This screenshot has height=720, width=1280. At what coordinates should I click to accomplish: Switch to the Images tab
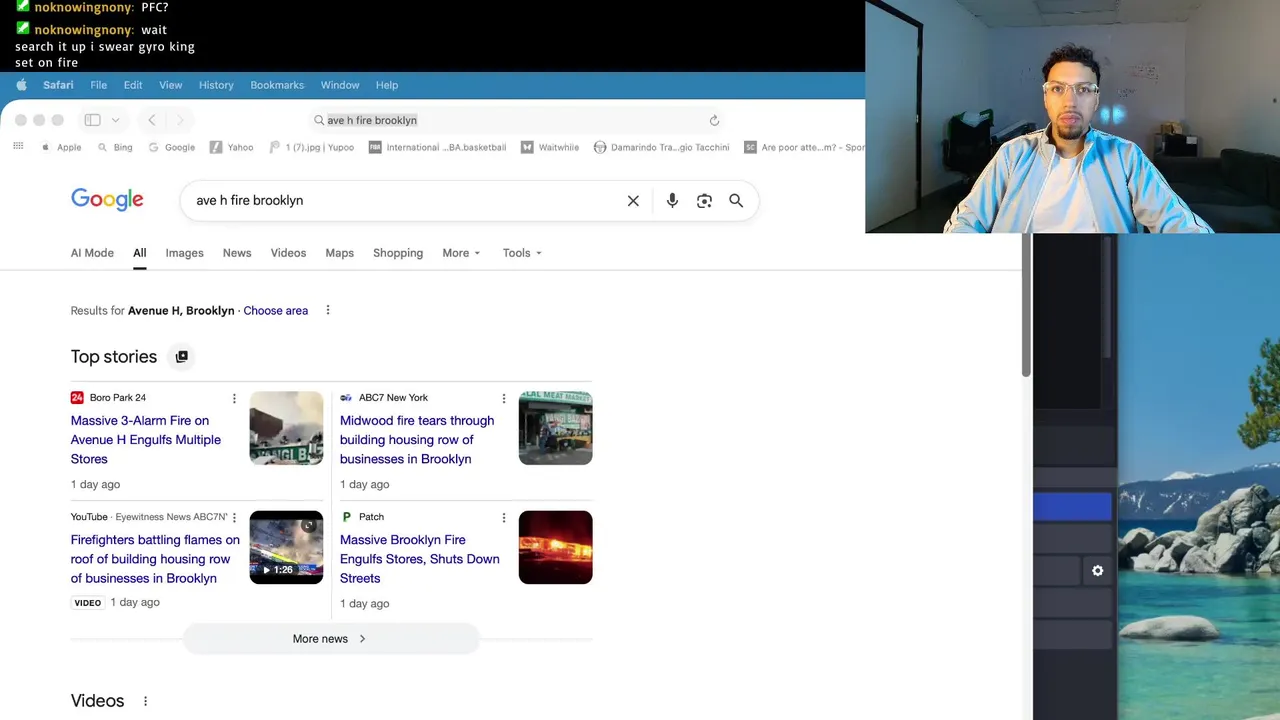click(184, 253)
